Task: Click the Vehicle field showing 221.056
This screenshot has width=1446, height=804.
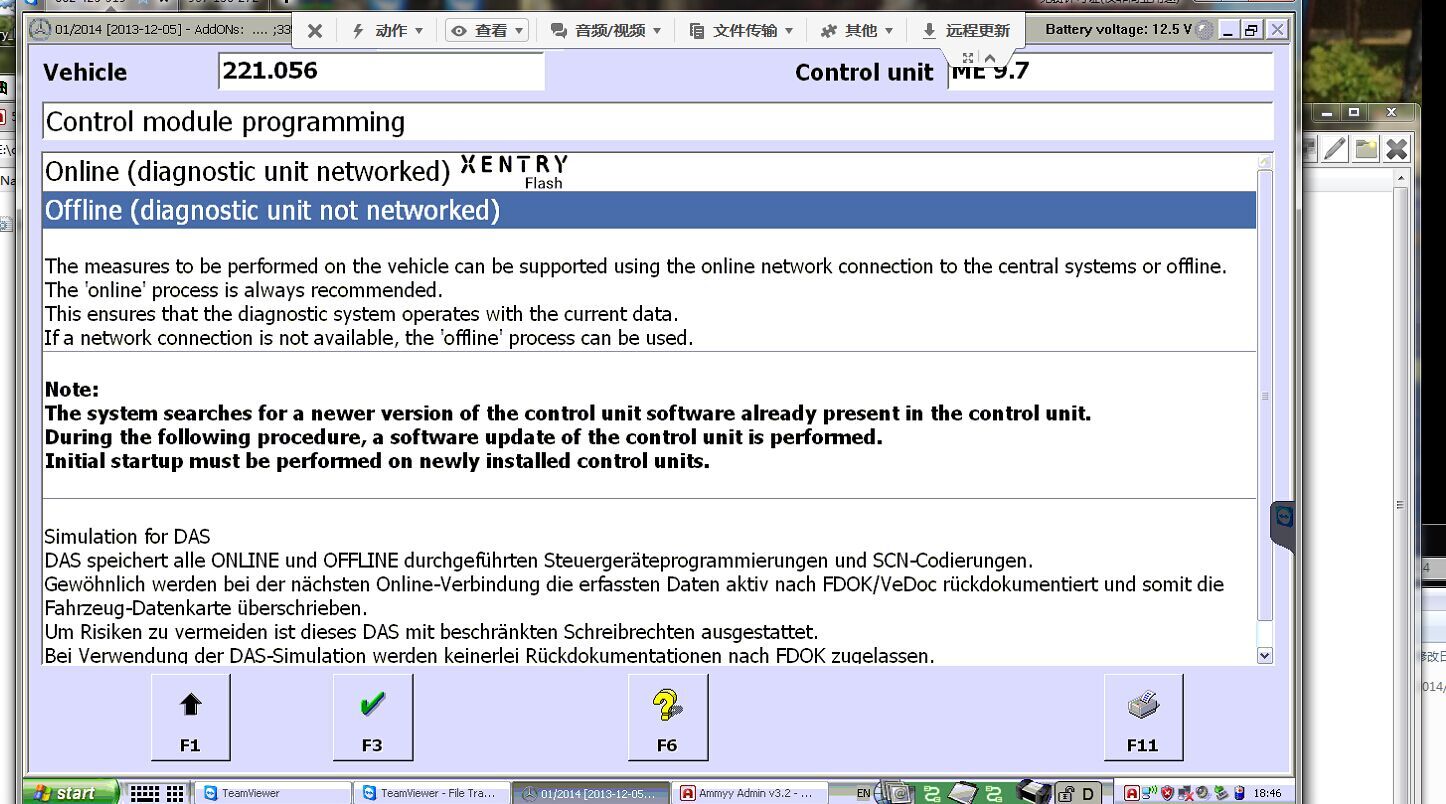Action: pyautogui.click(x=382, y=71)
